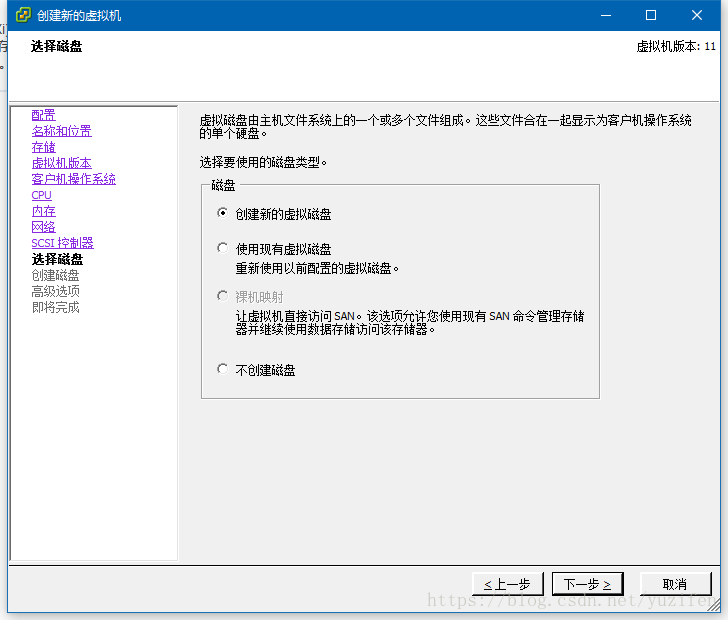Open the 配置 step link
This screenshot has height=620, width=728.
click(x=43, y=115)
